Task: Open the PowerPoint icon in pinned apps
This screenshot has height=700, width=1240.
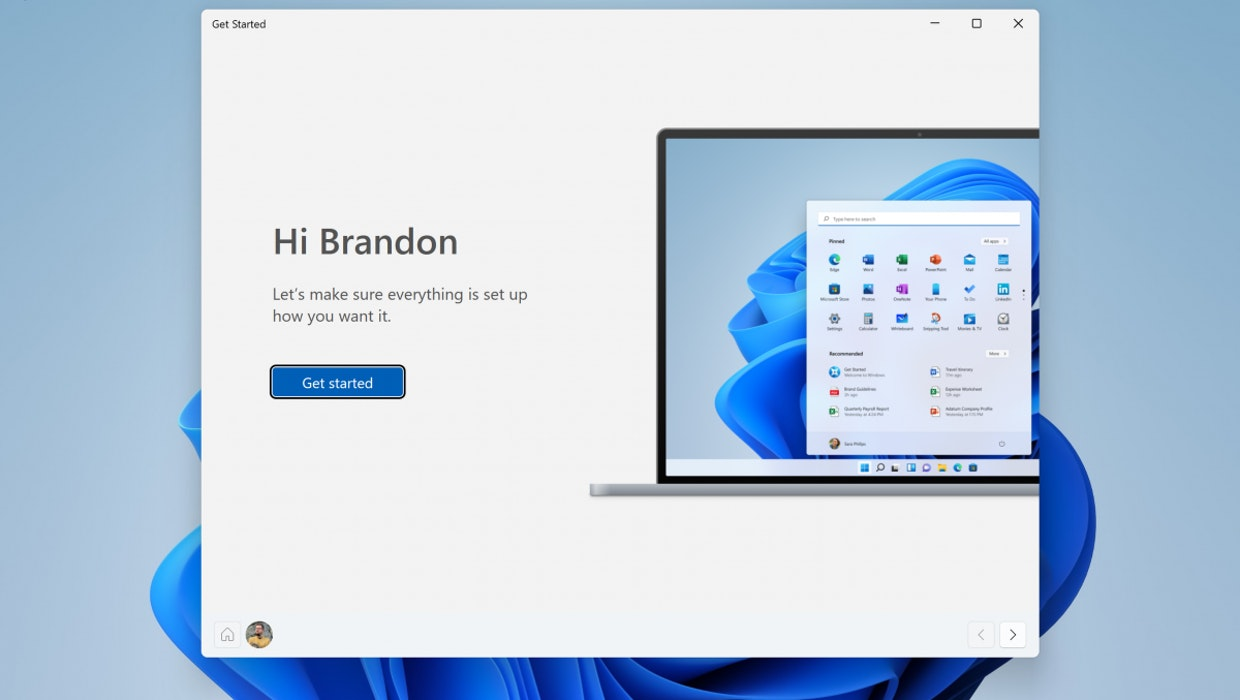Action: [935, 260]
